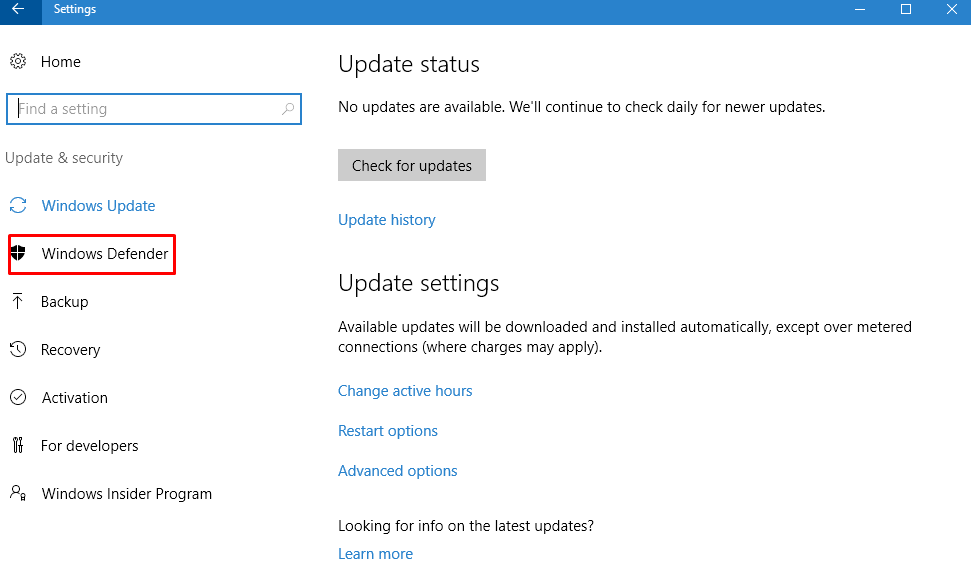Open Advanced options link

click(x=398, y=471)
